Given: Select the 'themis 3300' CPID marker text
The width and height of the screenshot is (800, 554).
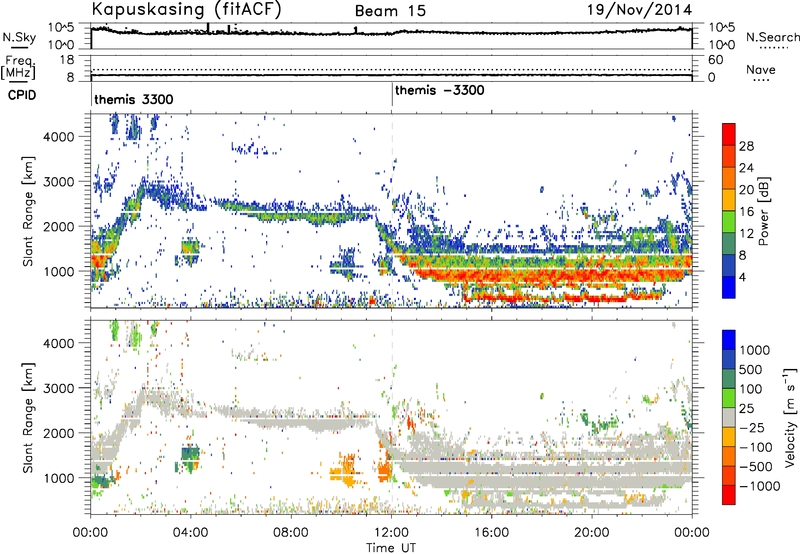Looking at the screenshot, I should coord(134,99).
